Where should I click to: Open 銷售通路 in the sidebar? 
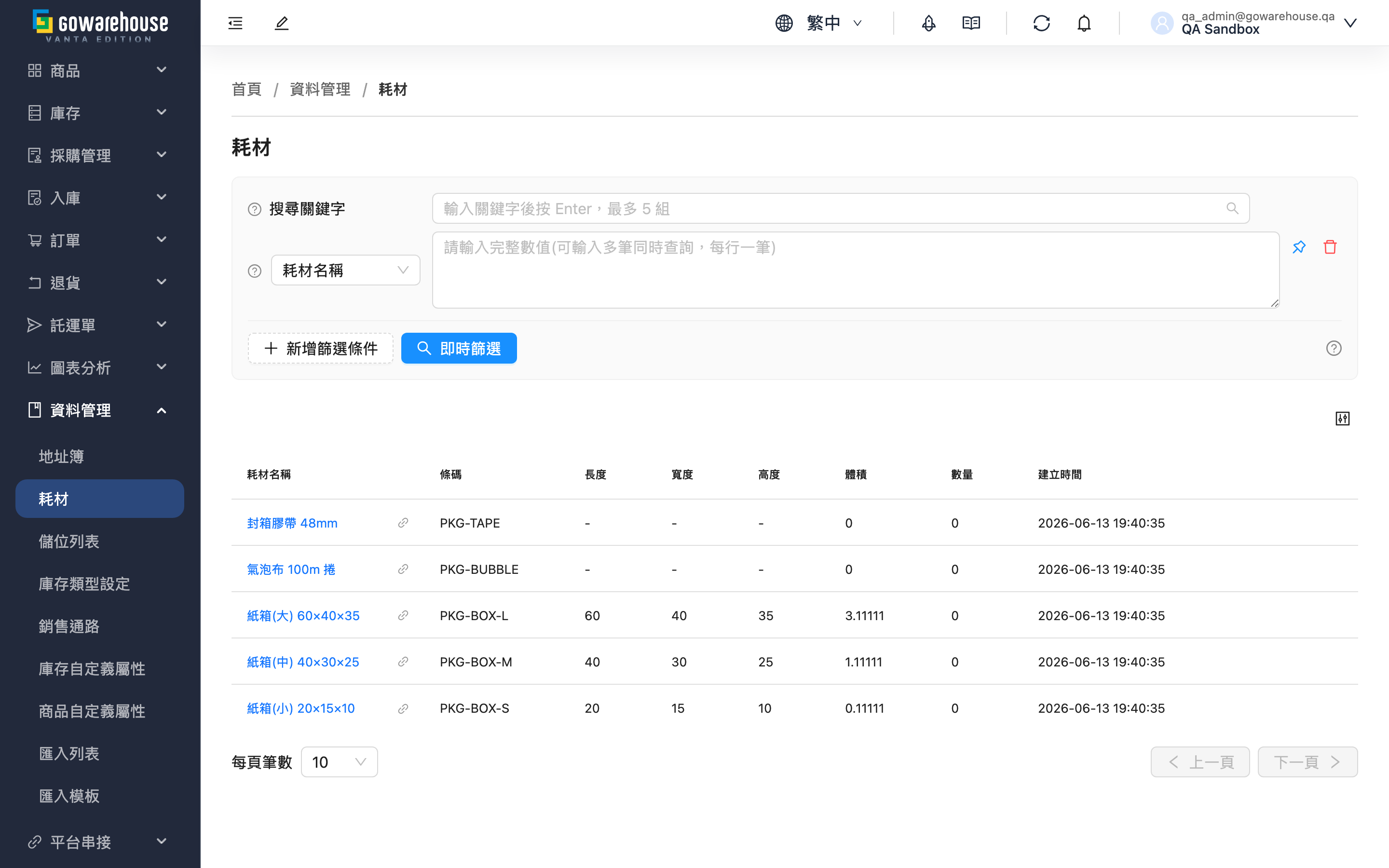pyautogui.click(x=100, y=626)
